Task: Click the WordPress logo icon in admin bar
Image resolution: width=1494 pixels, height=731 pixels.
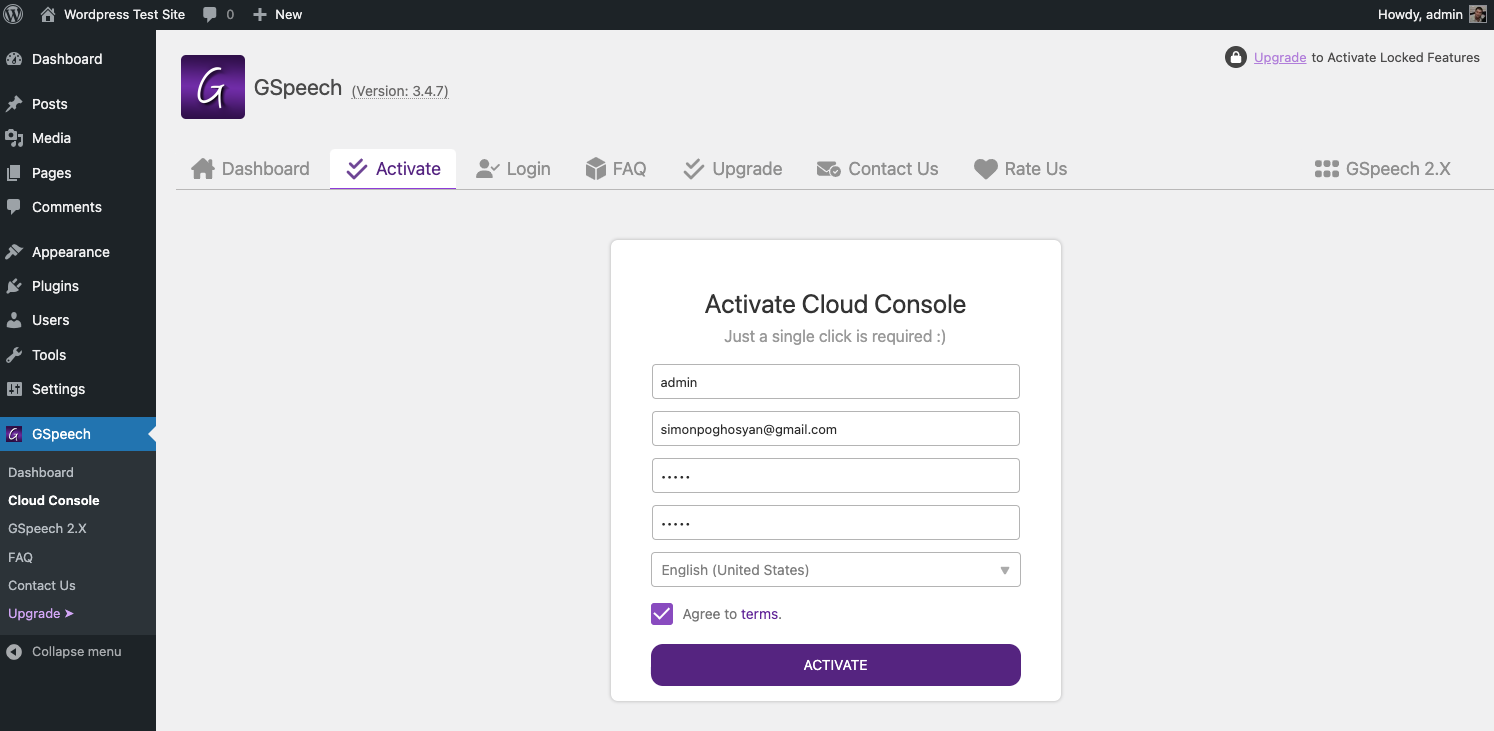Action: tap(14, 14)
